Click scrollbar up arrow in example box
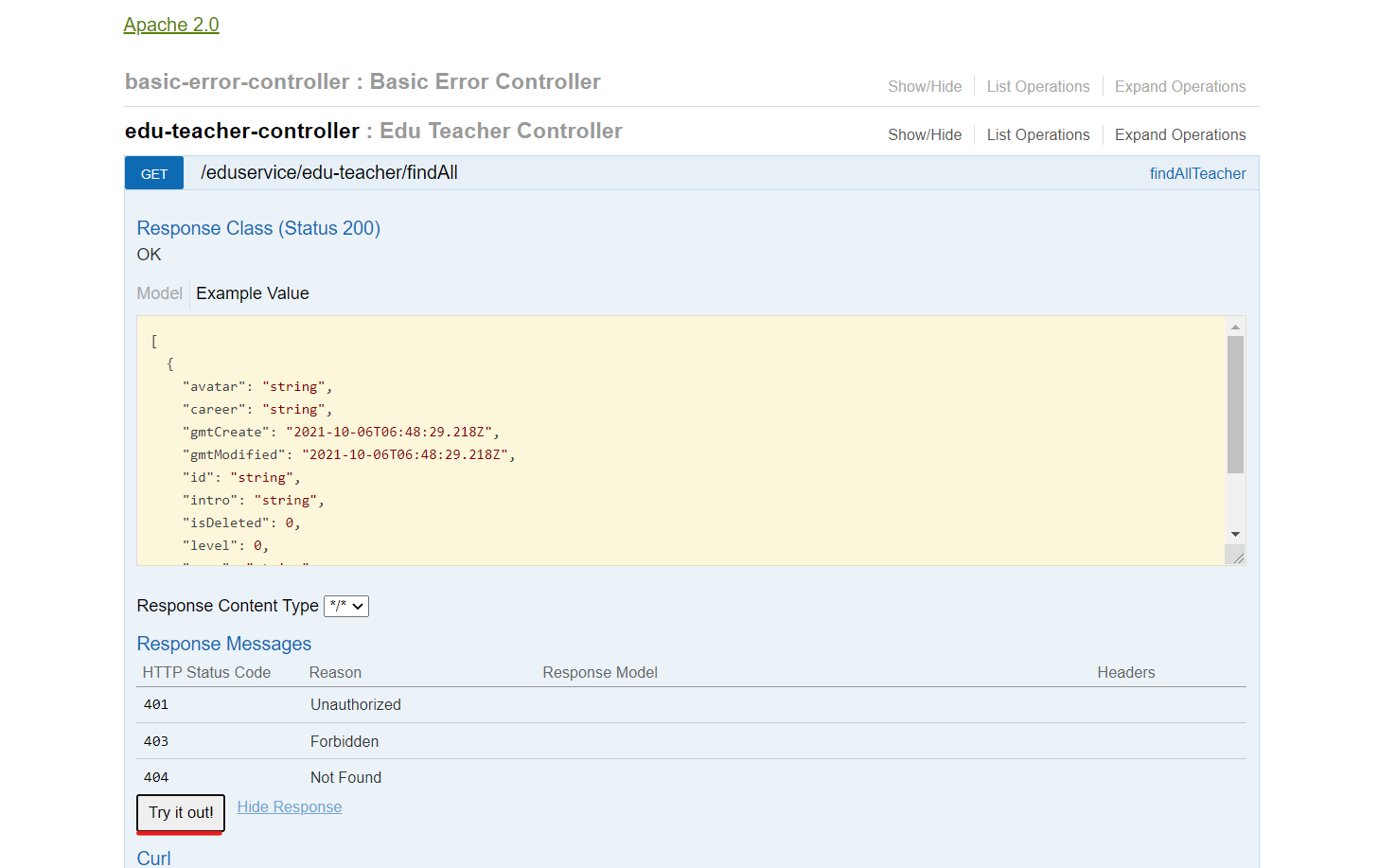The width and height of the screenshot is (1378, 868). 1235,327
